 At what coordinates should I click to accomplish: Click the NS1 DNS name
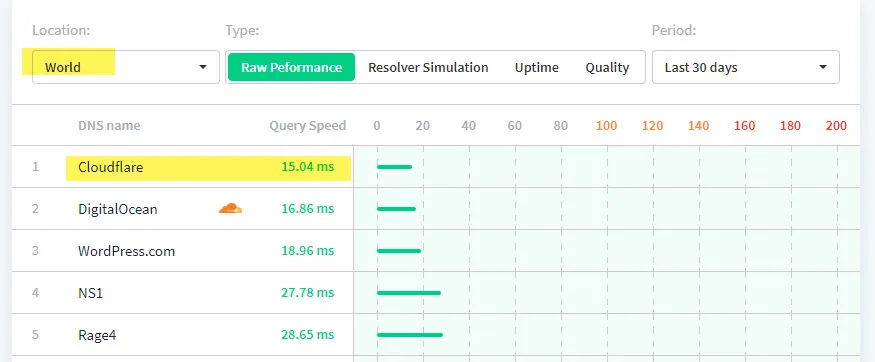pyautogui.click(x=90, y=293)
